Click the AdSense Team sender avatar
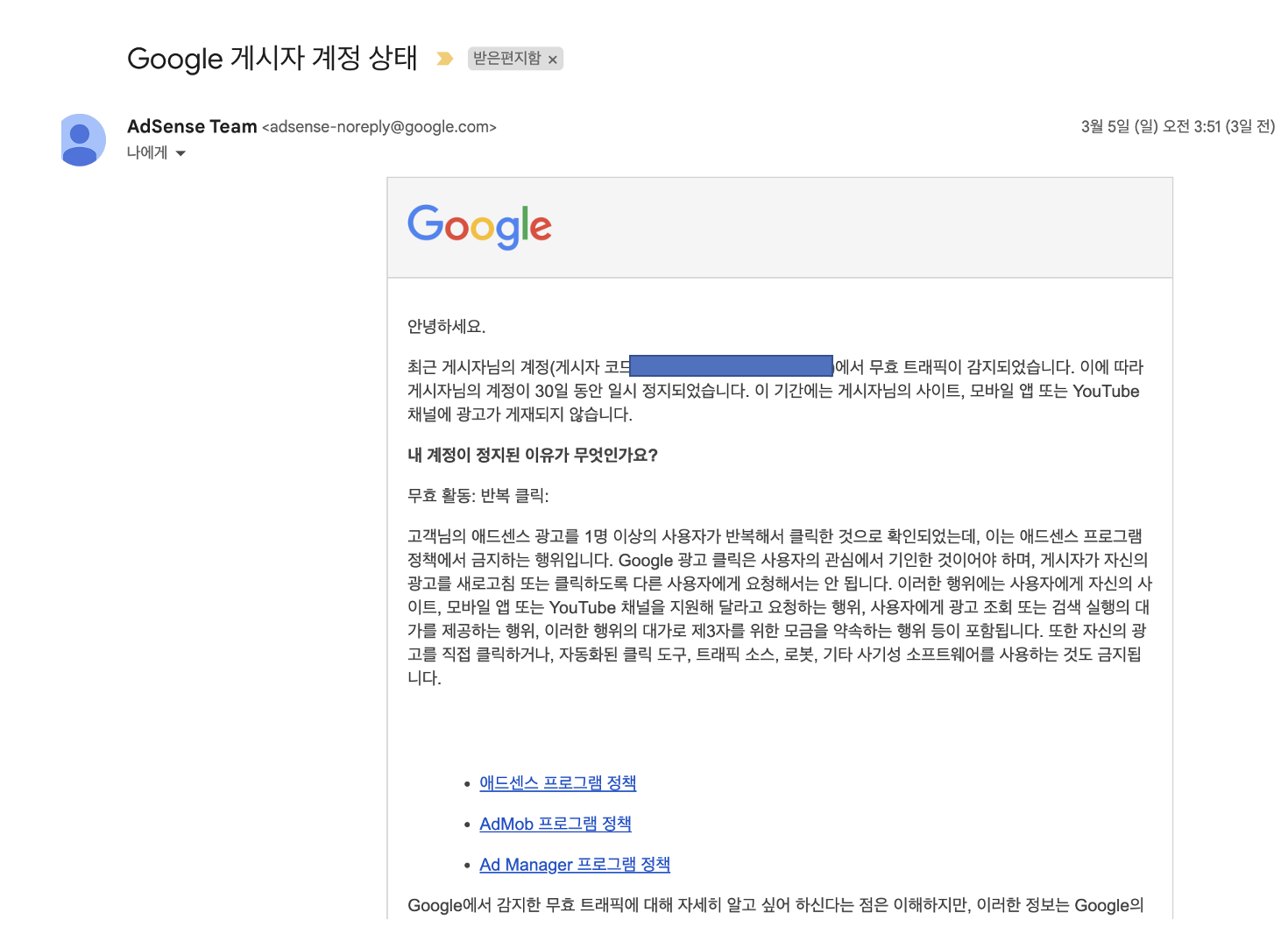This screenshot has width=1288, height=927. [82, 139]
